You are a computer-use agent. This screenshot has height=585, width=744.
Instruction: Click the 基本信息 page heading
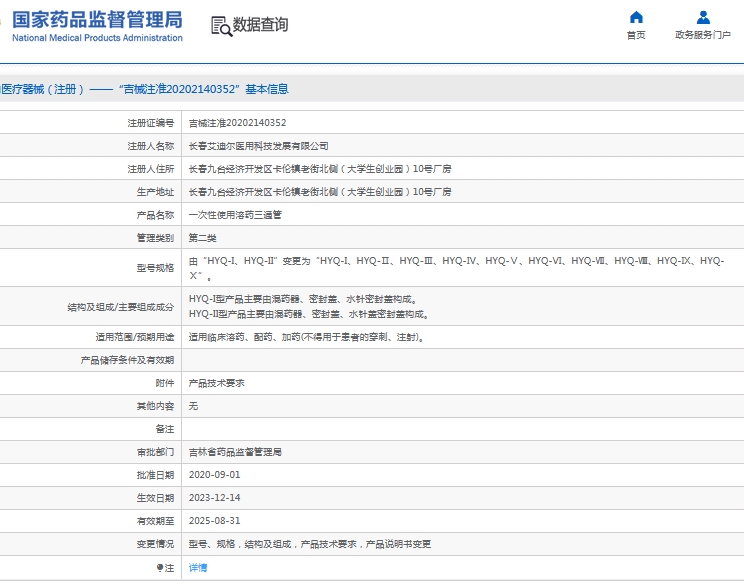(x=267, y=89)
